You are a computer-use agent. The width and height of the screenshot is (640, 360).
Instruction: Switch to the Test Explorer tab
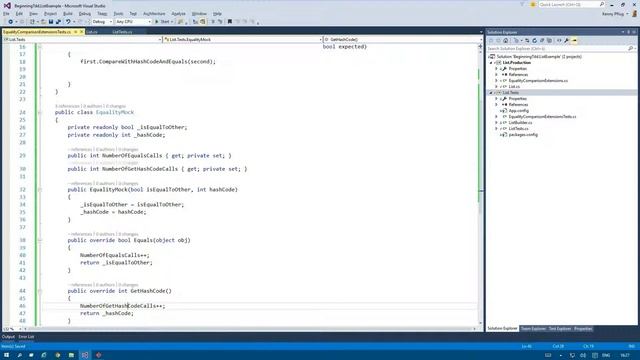[560, 329]
